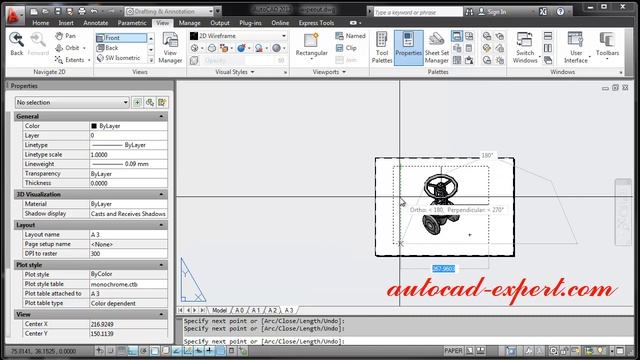Switch to the Home ribbon tab
The width and height of the screenshot is (640, 360).
(x=41, y=23)
